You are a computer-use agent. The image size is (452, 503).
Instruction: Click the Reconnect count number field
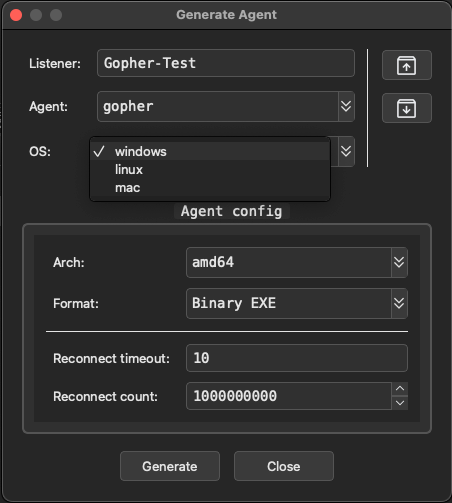(x=289, y=396)
